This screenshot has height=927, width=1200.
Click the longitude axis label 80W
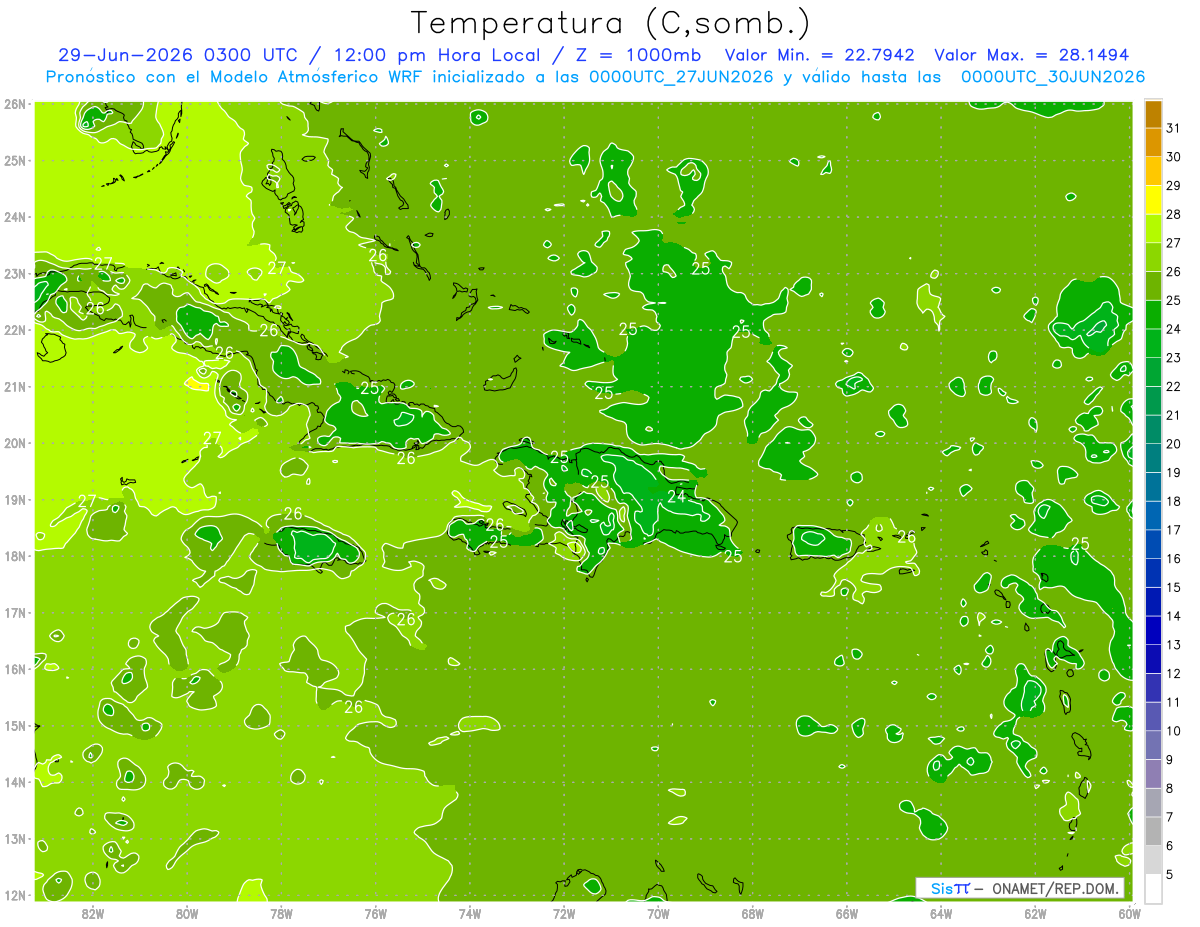click(187, 913)
